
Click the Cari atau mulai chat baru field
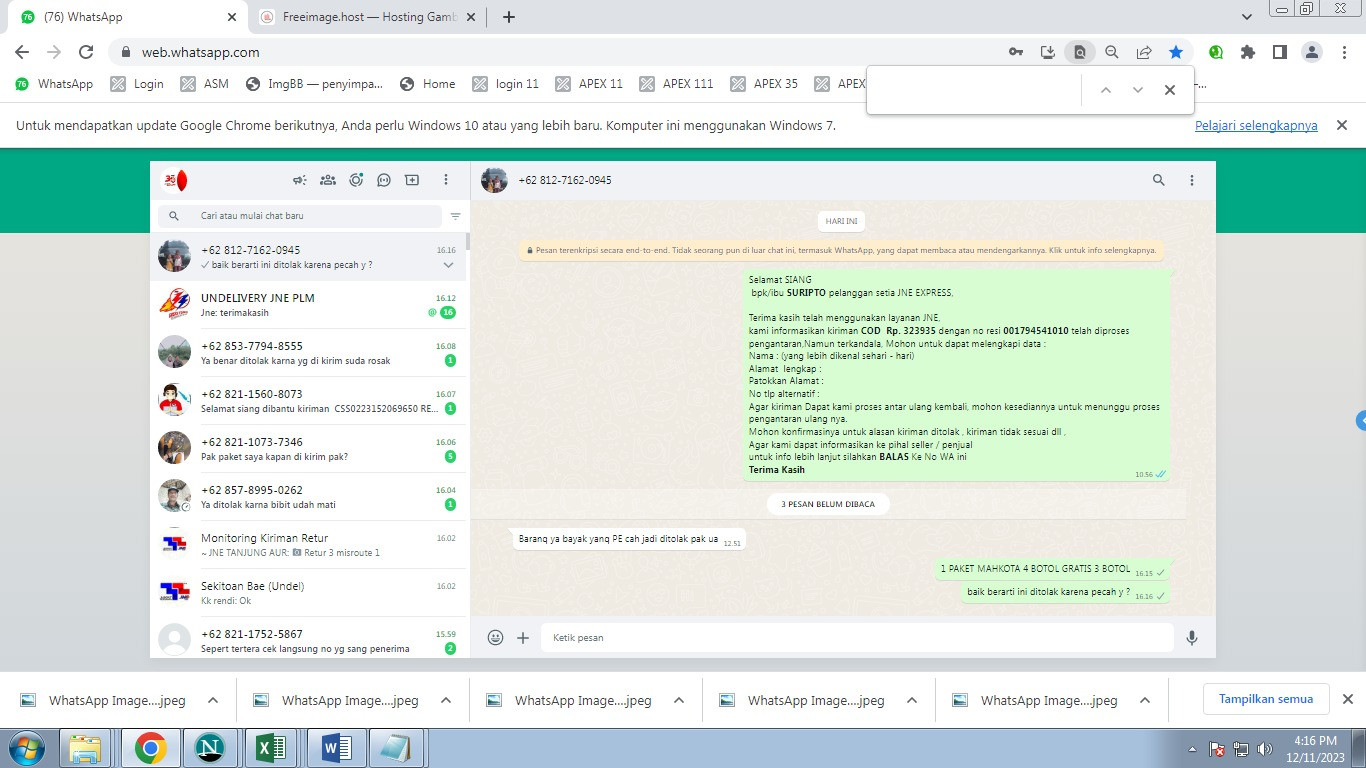(300, 216)
